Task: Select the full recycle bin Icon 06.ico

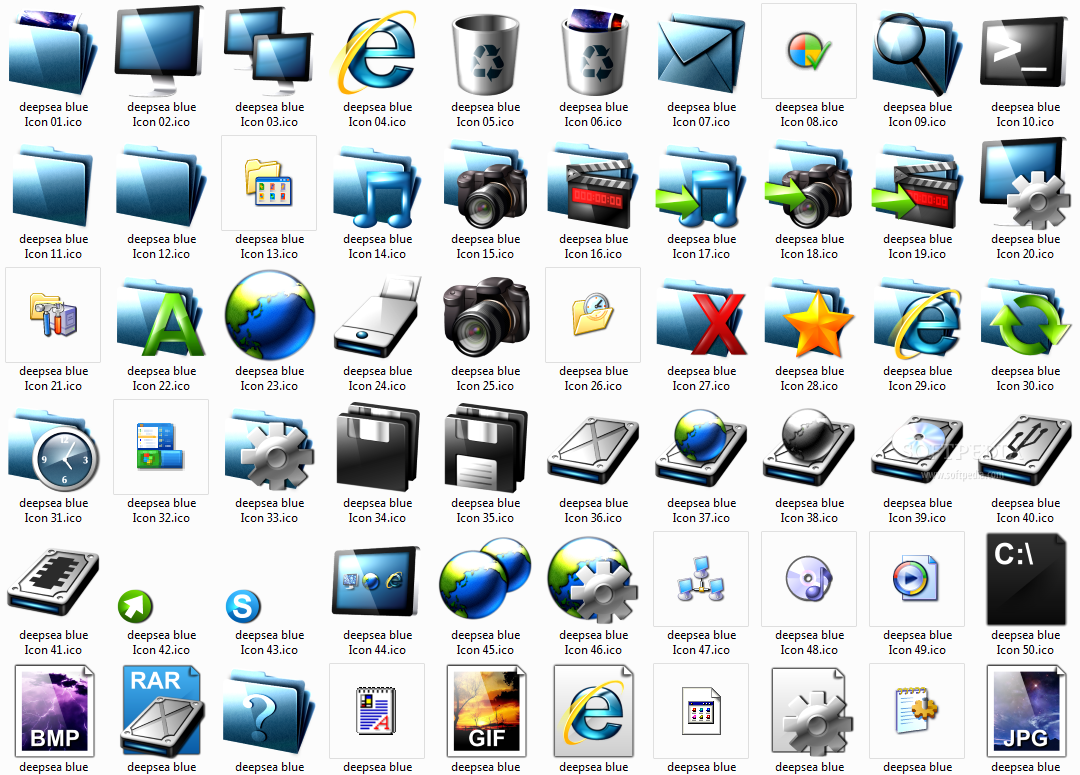Action: coord(594,52)
